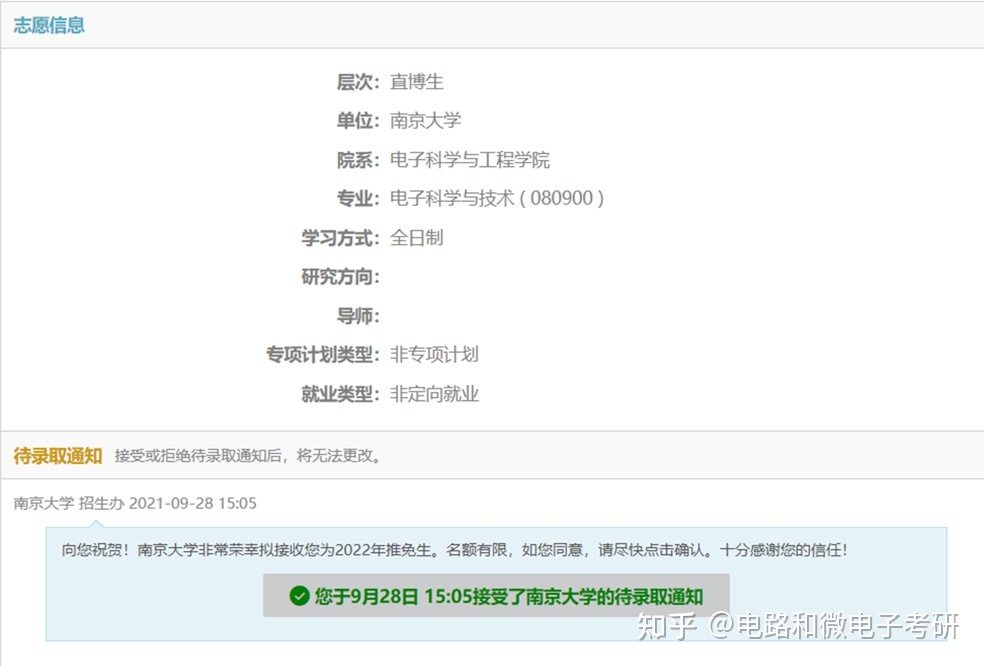Screen dimensions: 984x666
Task: Click the 待录取通知 section heading
Action: 58,456
